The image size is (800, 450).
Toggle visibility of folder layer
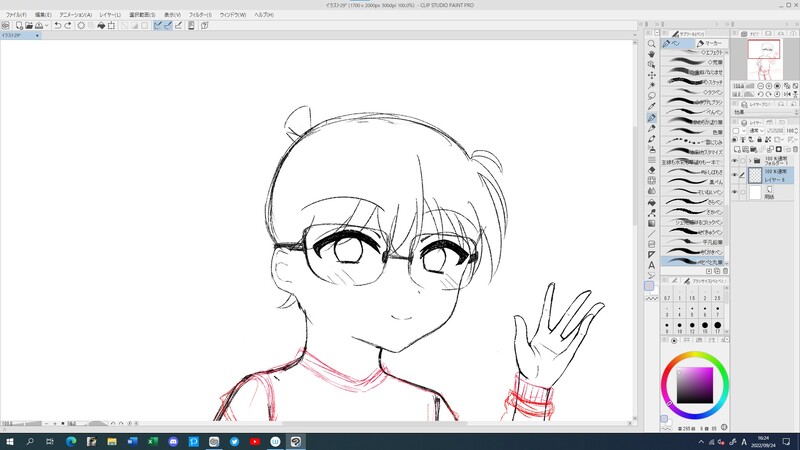point(735,161)
